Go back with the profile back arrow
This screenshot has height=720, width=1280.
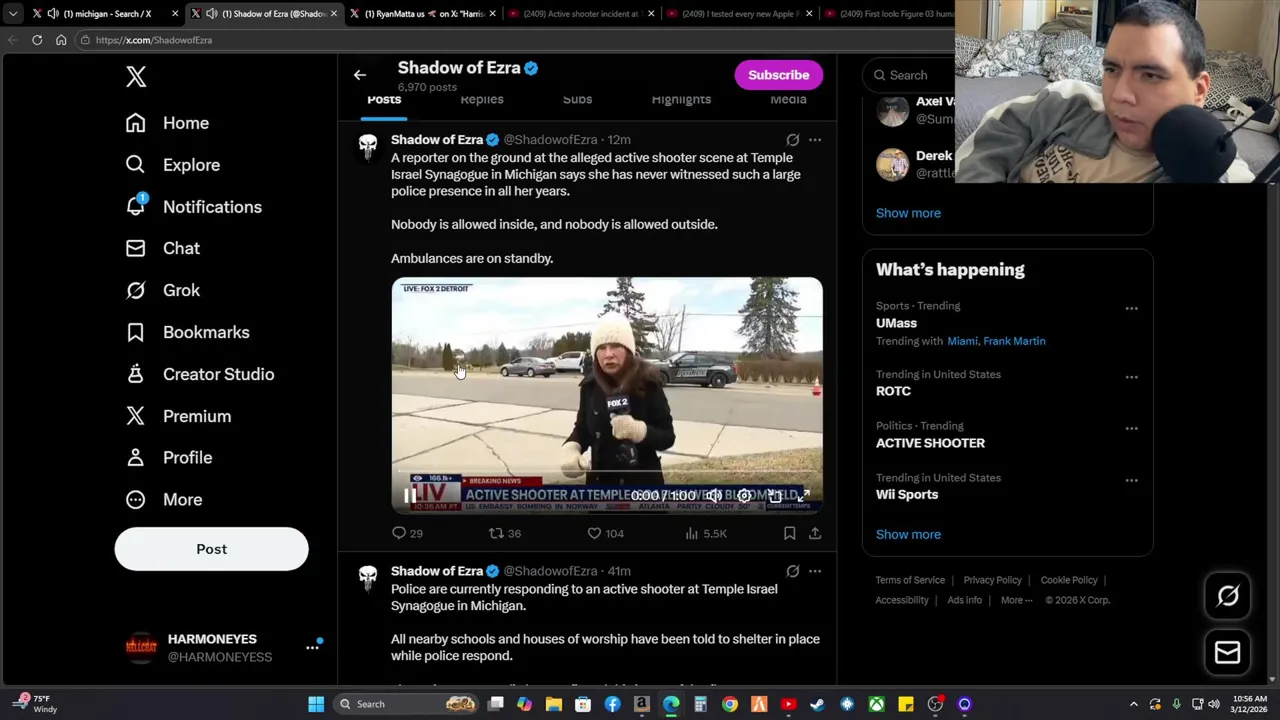click(360, 75)
